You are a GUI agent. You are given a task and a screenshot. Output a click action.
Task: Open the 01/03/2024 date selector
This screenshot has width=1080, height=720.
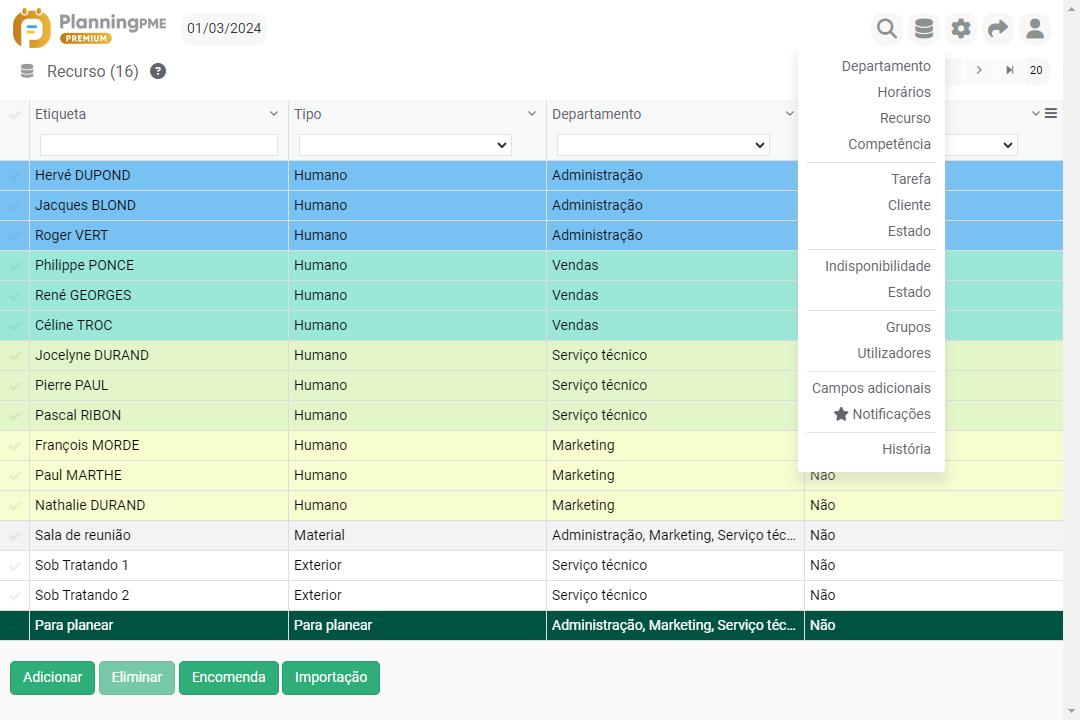click(x=224, y=29)
